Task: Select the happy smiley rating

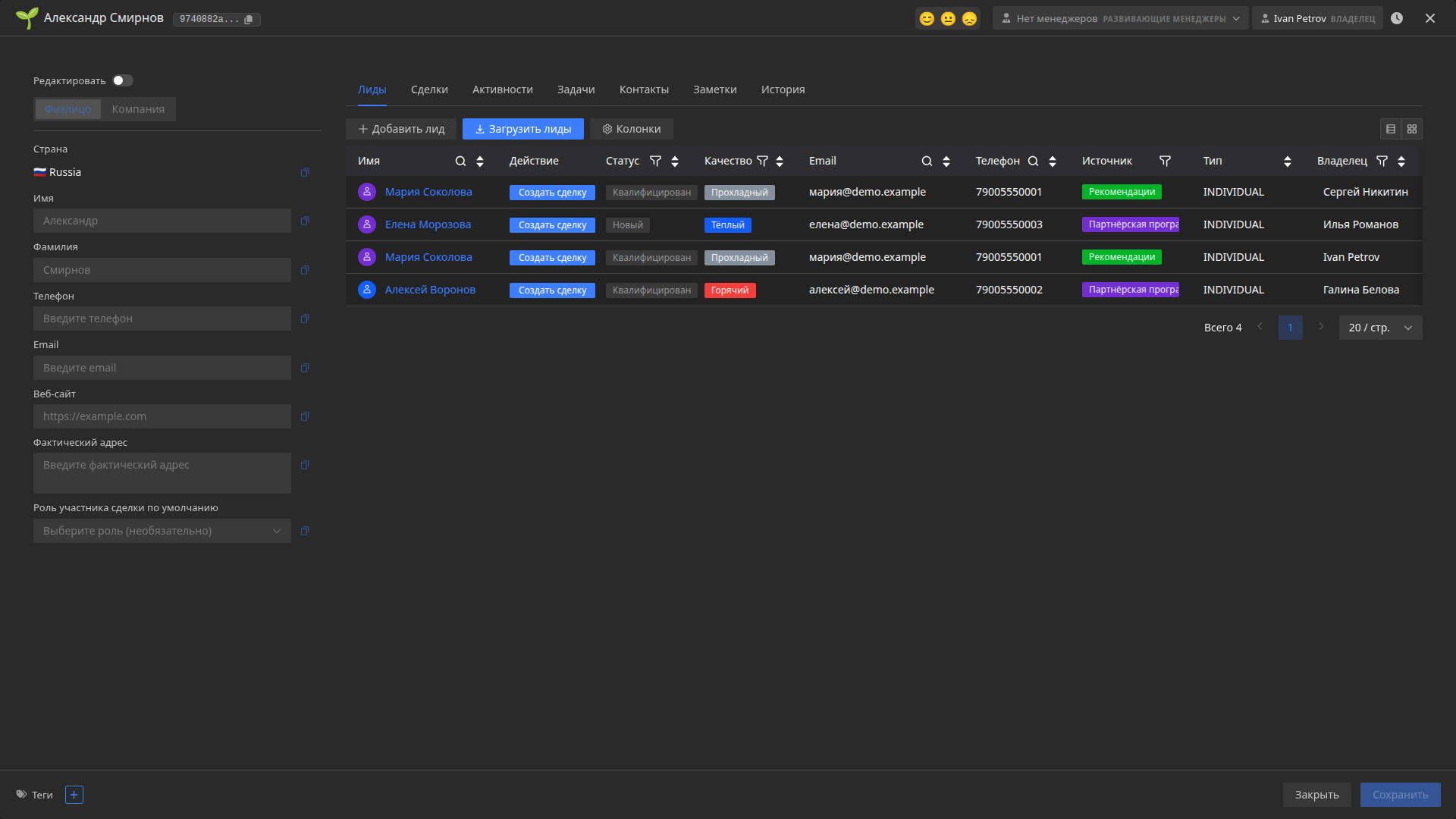Action: 927,19
